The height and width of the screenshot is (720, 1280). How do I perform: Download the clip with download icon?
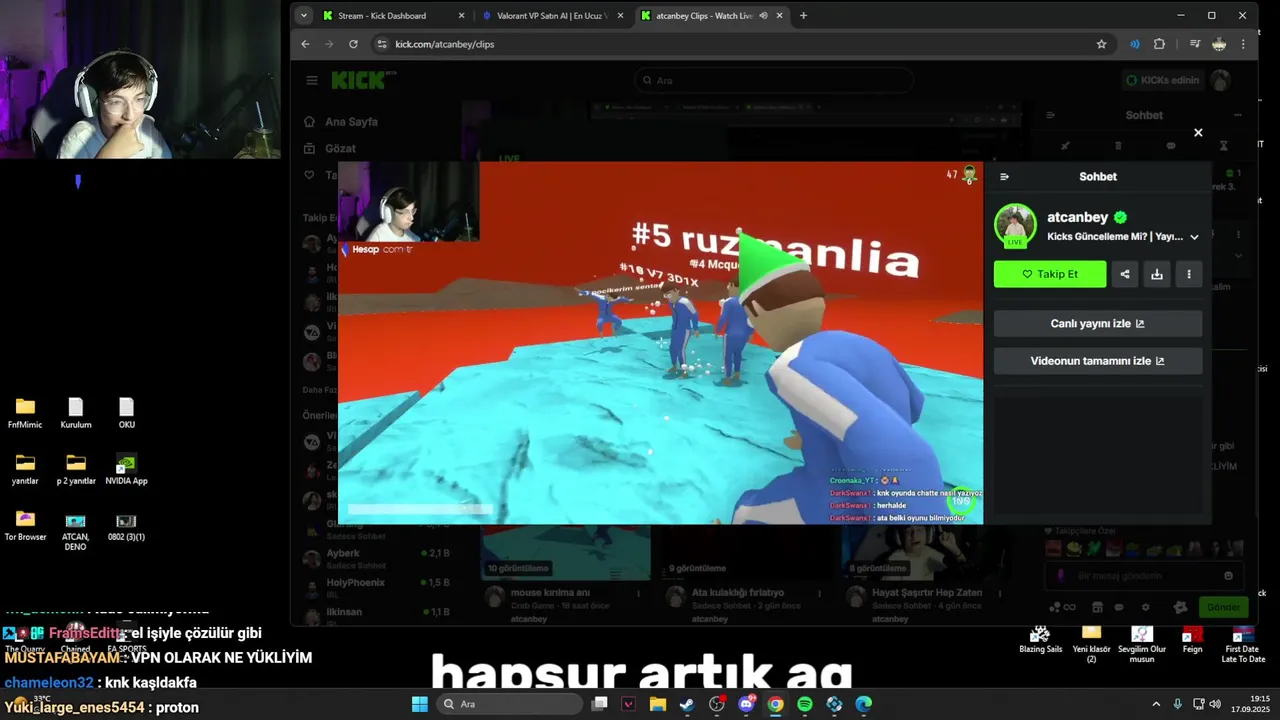click(1157, 274)
